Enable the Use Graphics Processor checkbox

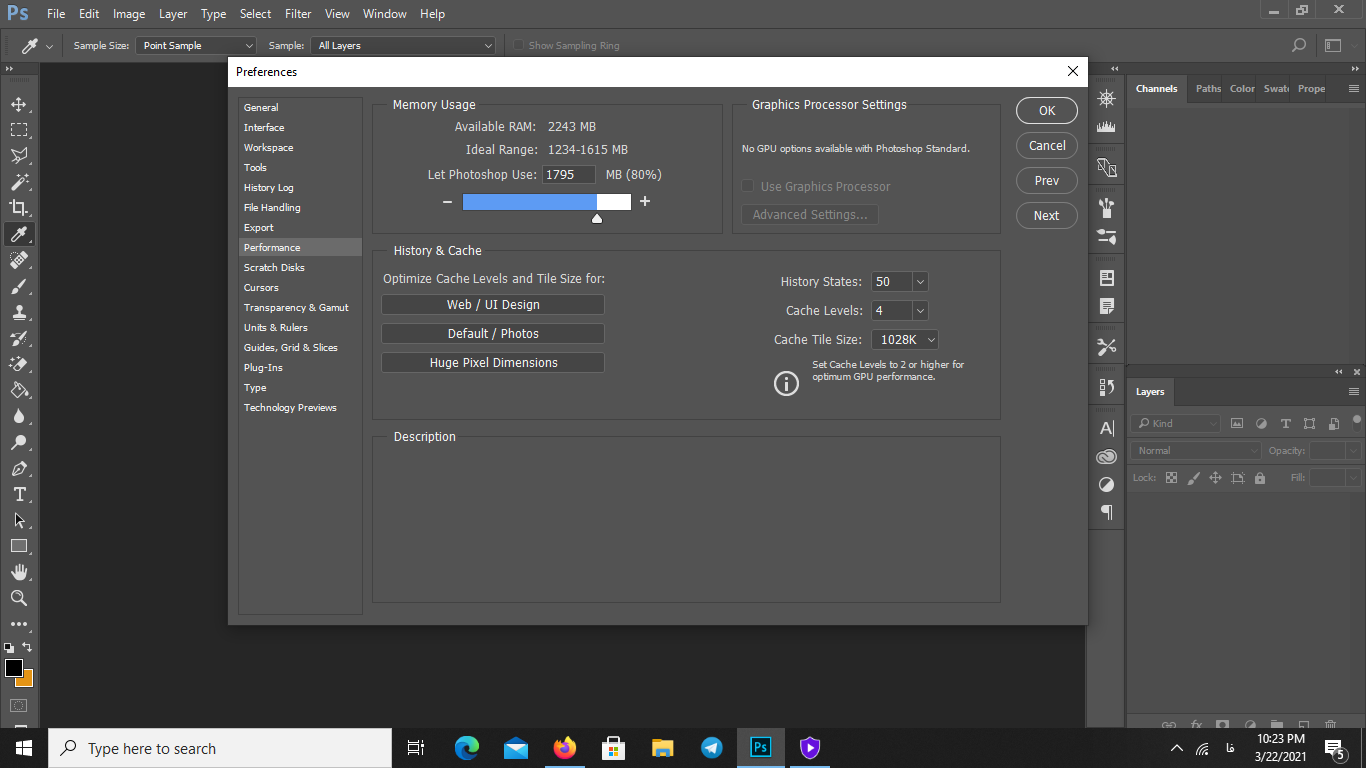click(x=748, y=187)
